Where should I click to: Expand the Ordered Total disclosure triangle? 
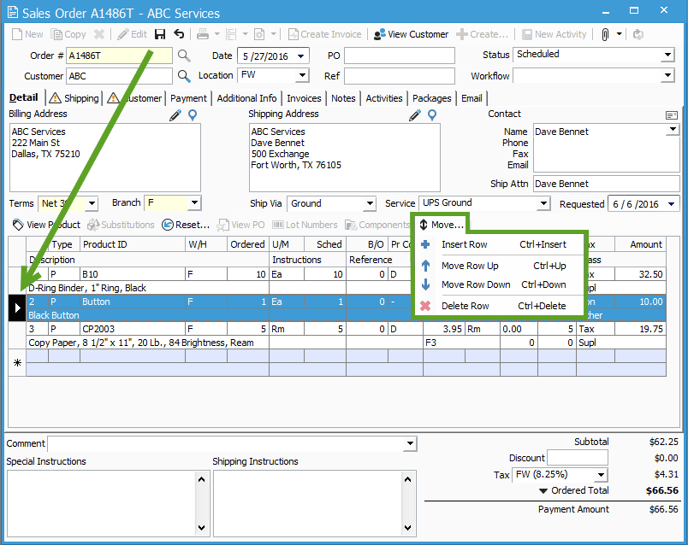(543, 491)
